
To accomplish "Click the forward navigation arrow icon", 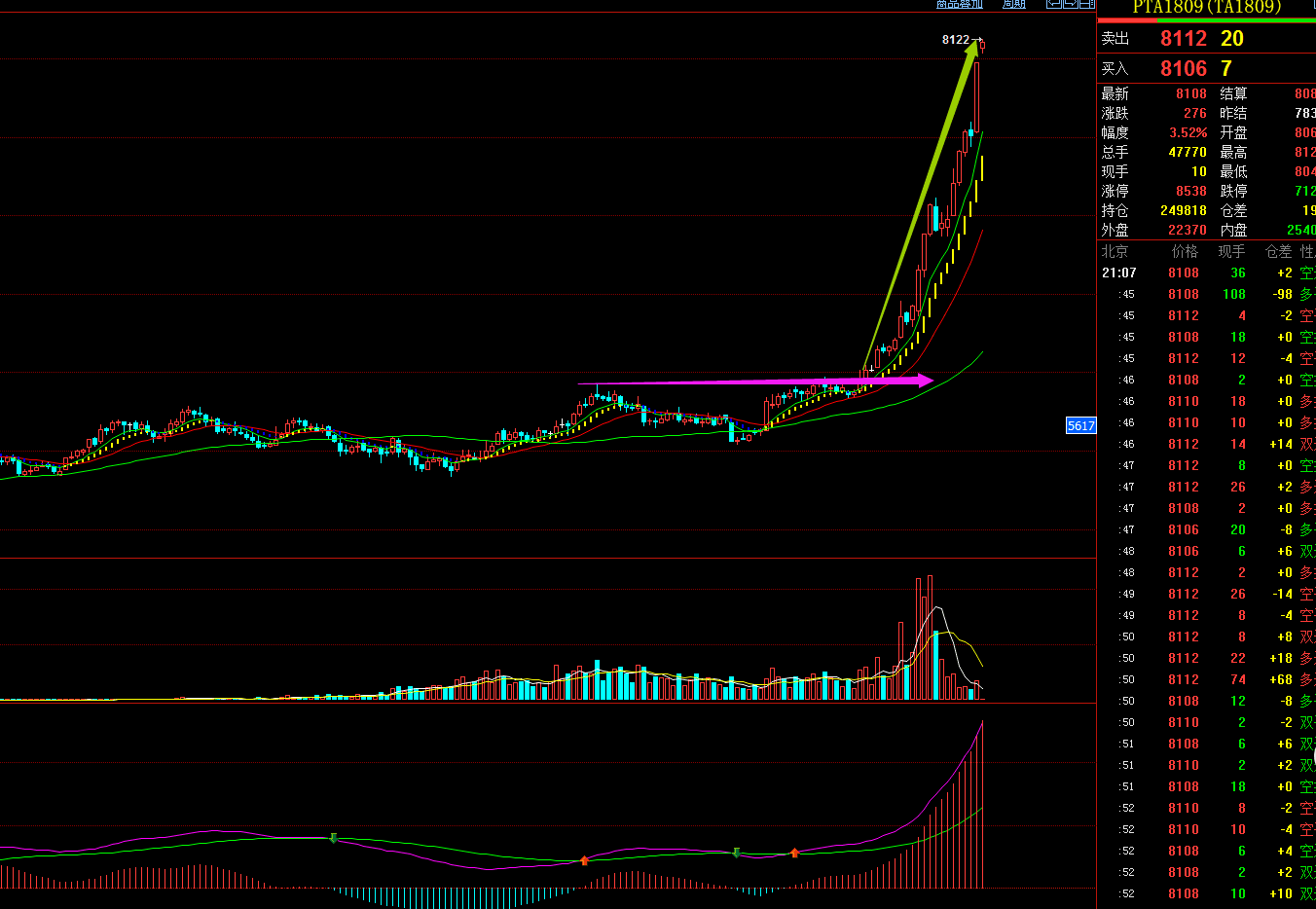I will tap(1070, 4).
